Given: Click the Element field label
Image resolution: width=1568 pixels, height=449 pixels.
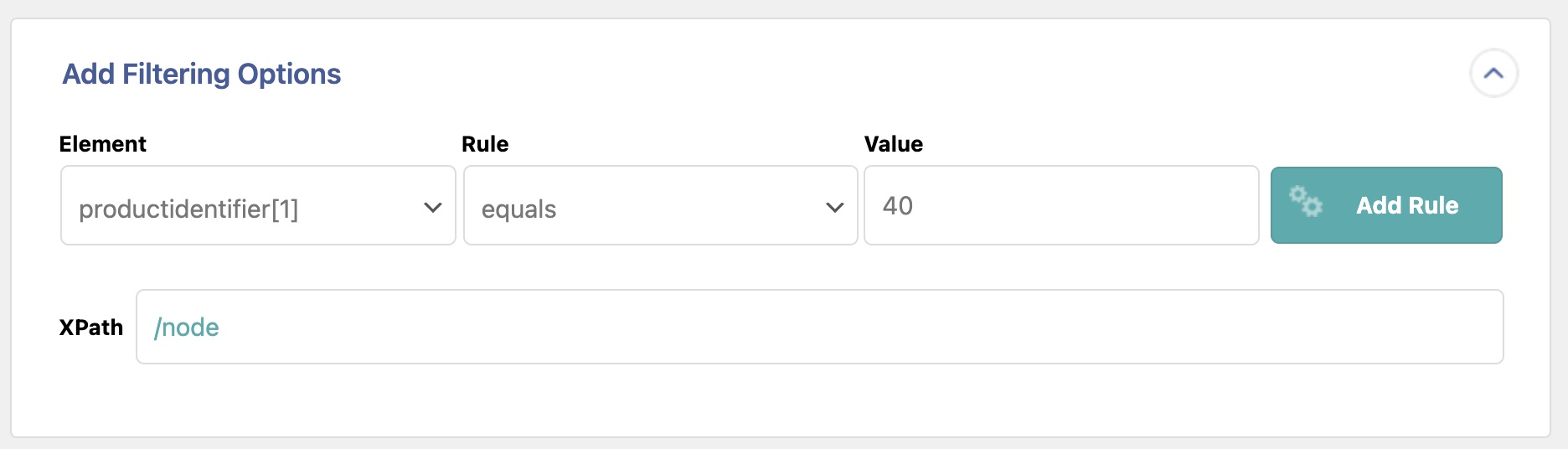Looking at the screenshot, I should (x=102, y=144).
